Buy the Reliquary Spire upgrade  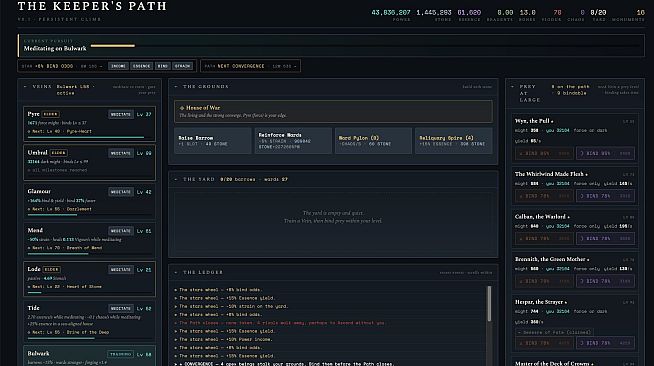click(x=454, y=141)
